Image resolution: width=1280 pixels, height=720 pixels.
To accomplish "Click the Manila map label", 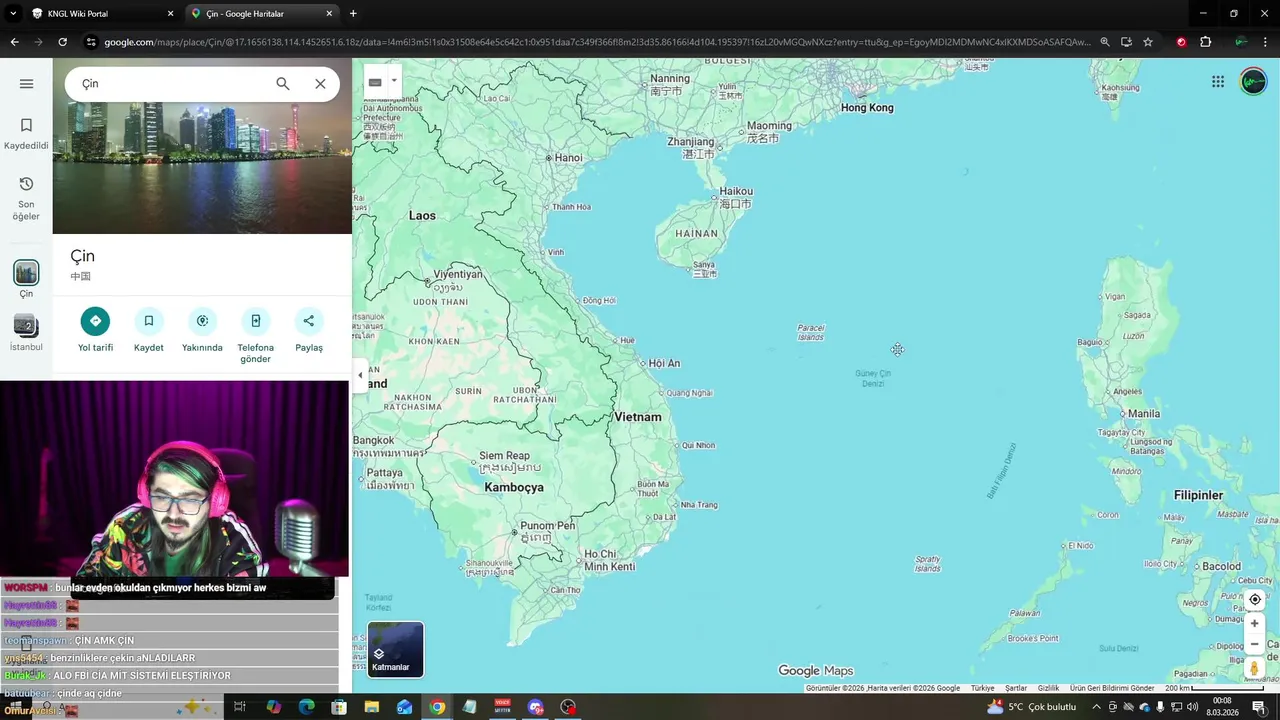I will 1144,414.
